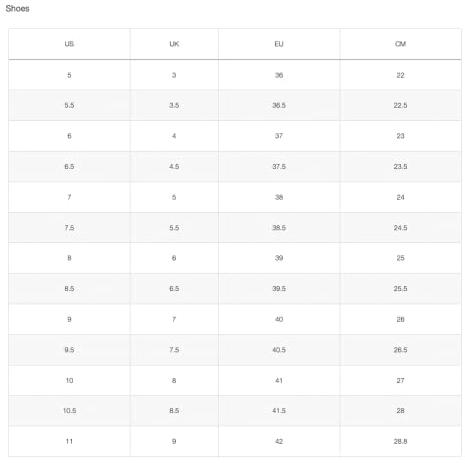Select the EU 41.5 cell

(279, 411)
